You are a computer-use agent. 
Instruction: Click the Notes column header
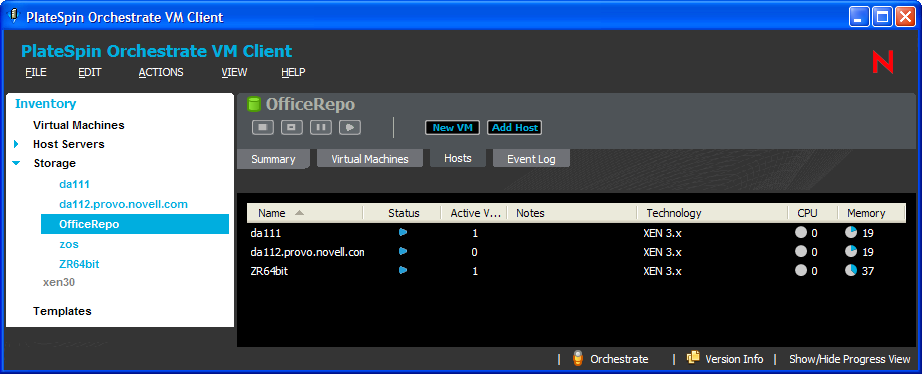[x=572, y=213]
